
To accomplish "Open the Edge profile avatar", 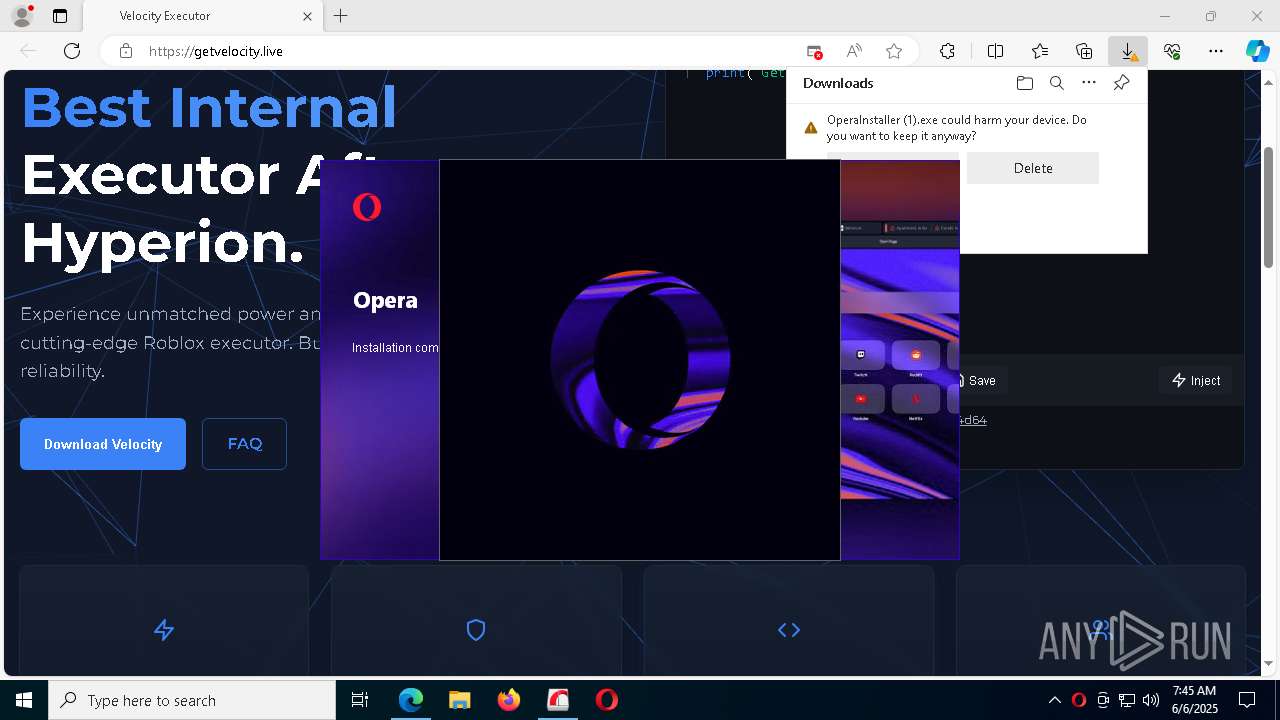I will pos(21,16).
